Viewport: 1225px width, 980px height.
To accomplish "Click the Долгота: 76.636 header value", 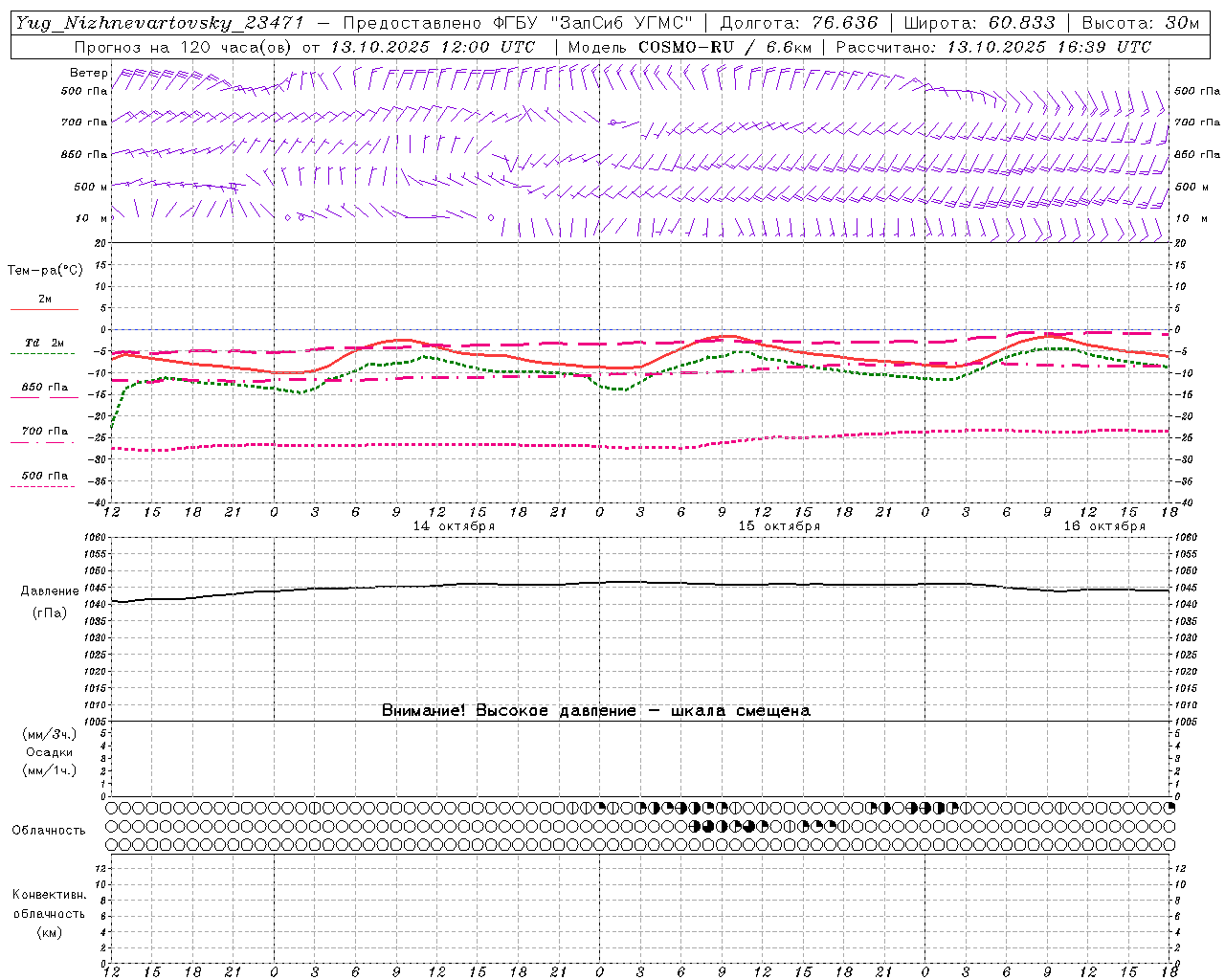I will pyautogui.click(x=798, y=23).
